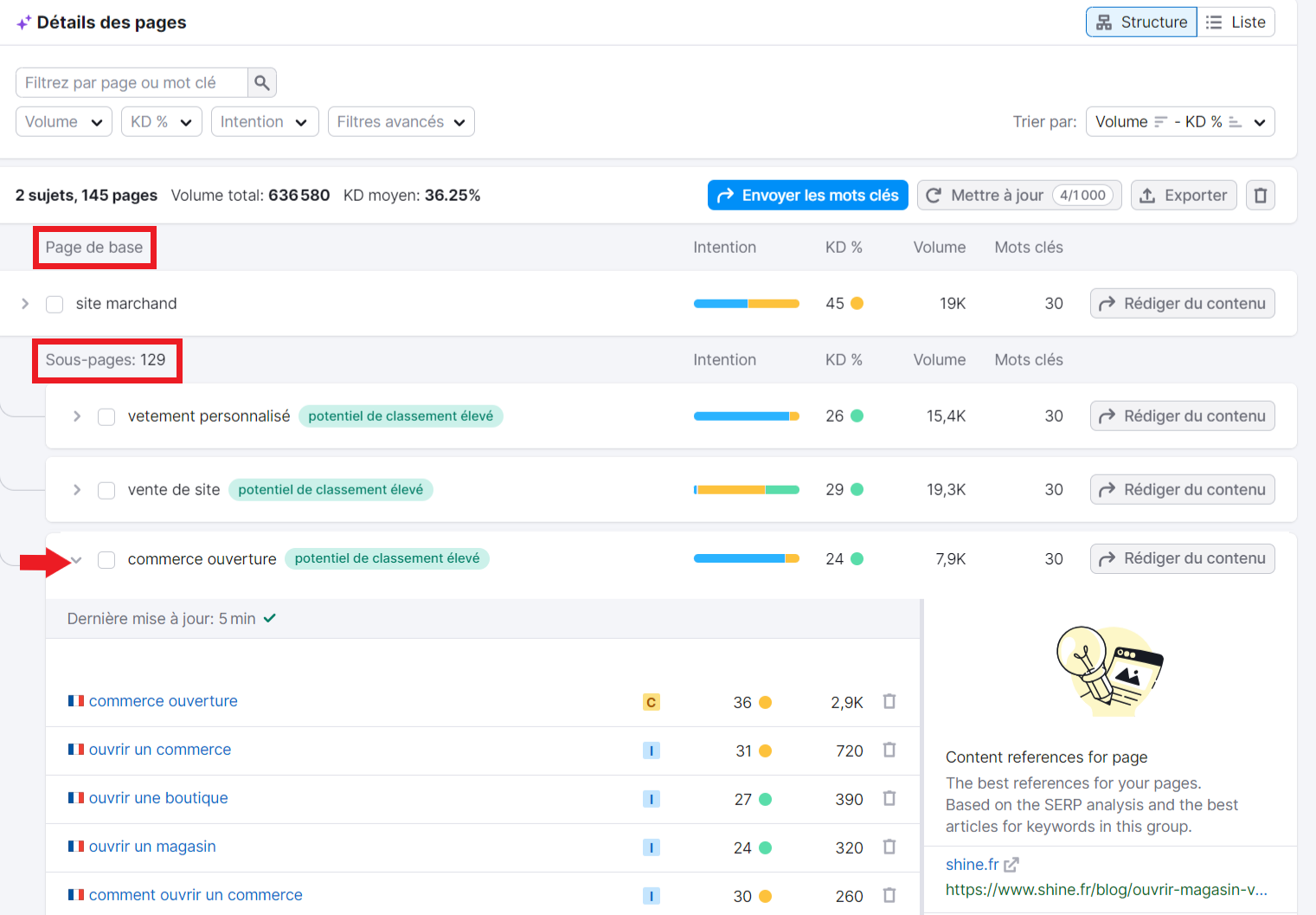This screenshot has height=915, width=1316.
Task: Check the 'site marchand' checkbox
Action: (x=55, y=304)
